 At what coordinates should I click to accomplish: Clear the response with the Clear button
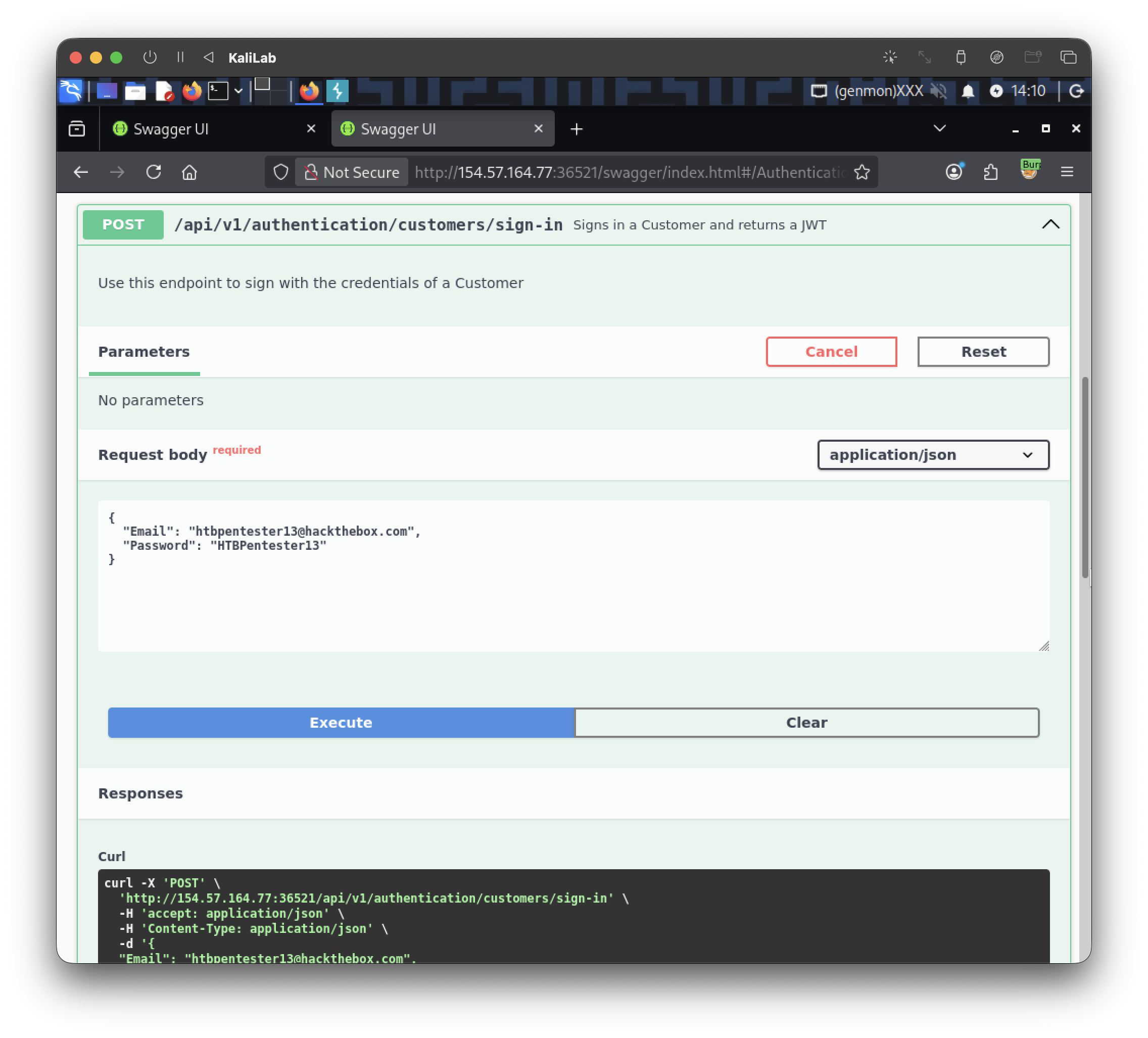pyautogui.click(x=806, y=723)
